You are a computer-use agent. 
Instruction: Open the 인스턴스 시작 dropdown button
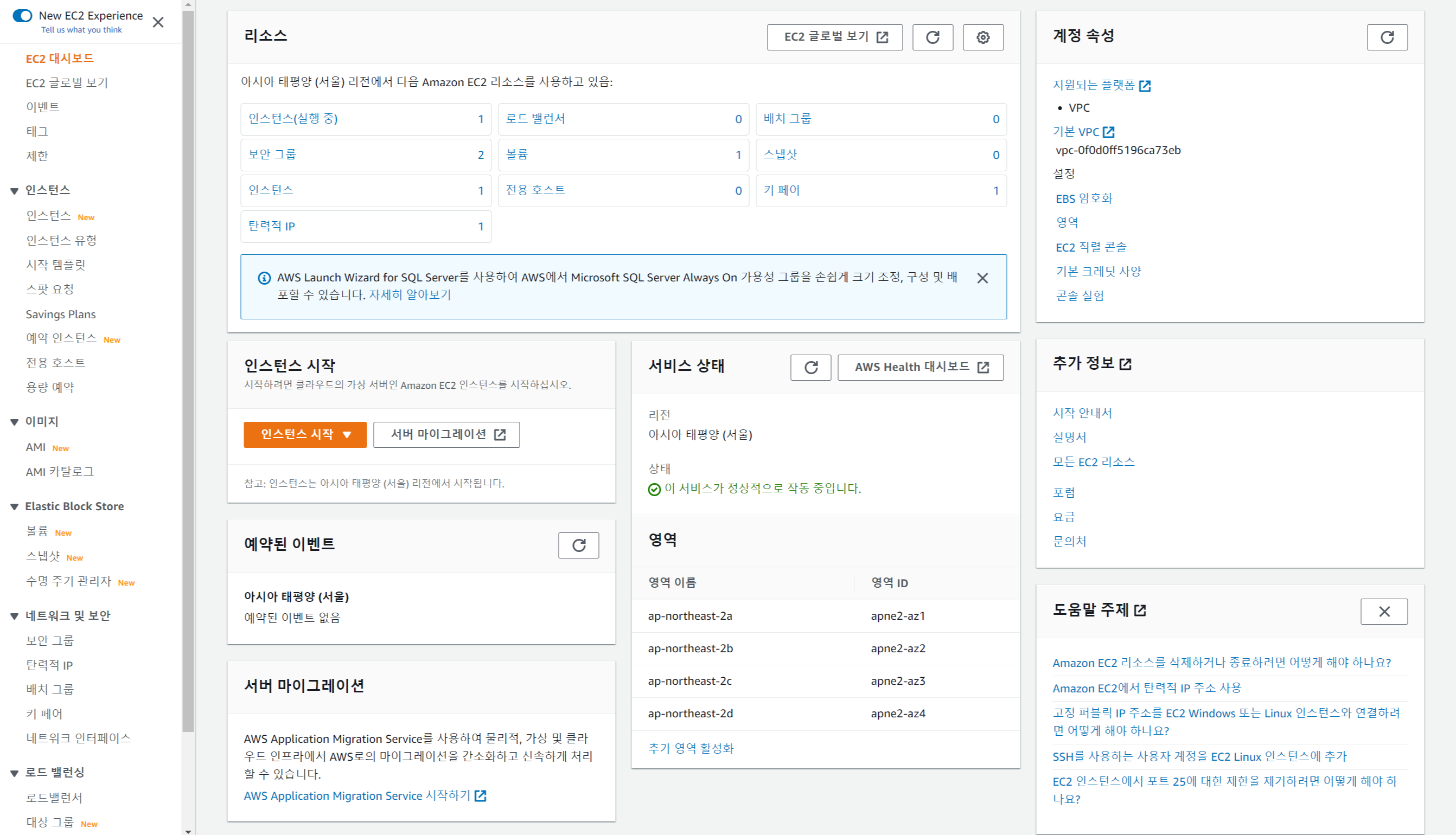(305, 435)
